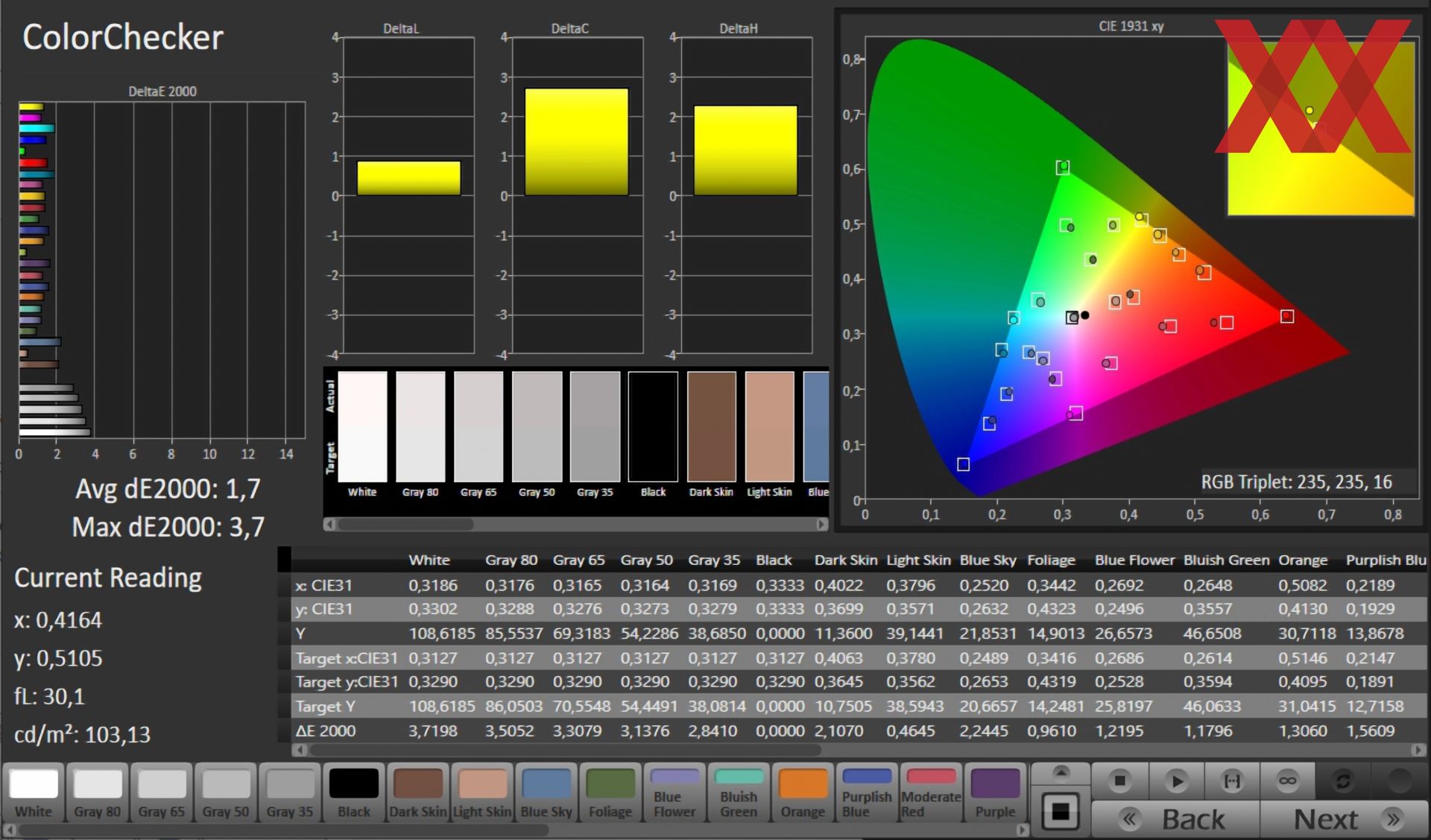1431x840 pixels.
Task: Click the Black comparison swatch
Action: [x=653, y=426]
